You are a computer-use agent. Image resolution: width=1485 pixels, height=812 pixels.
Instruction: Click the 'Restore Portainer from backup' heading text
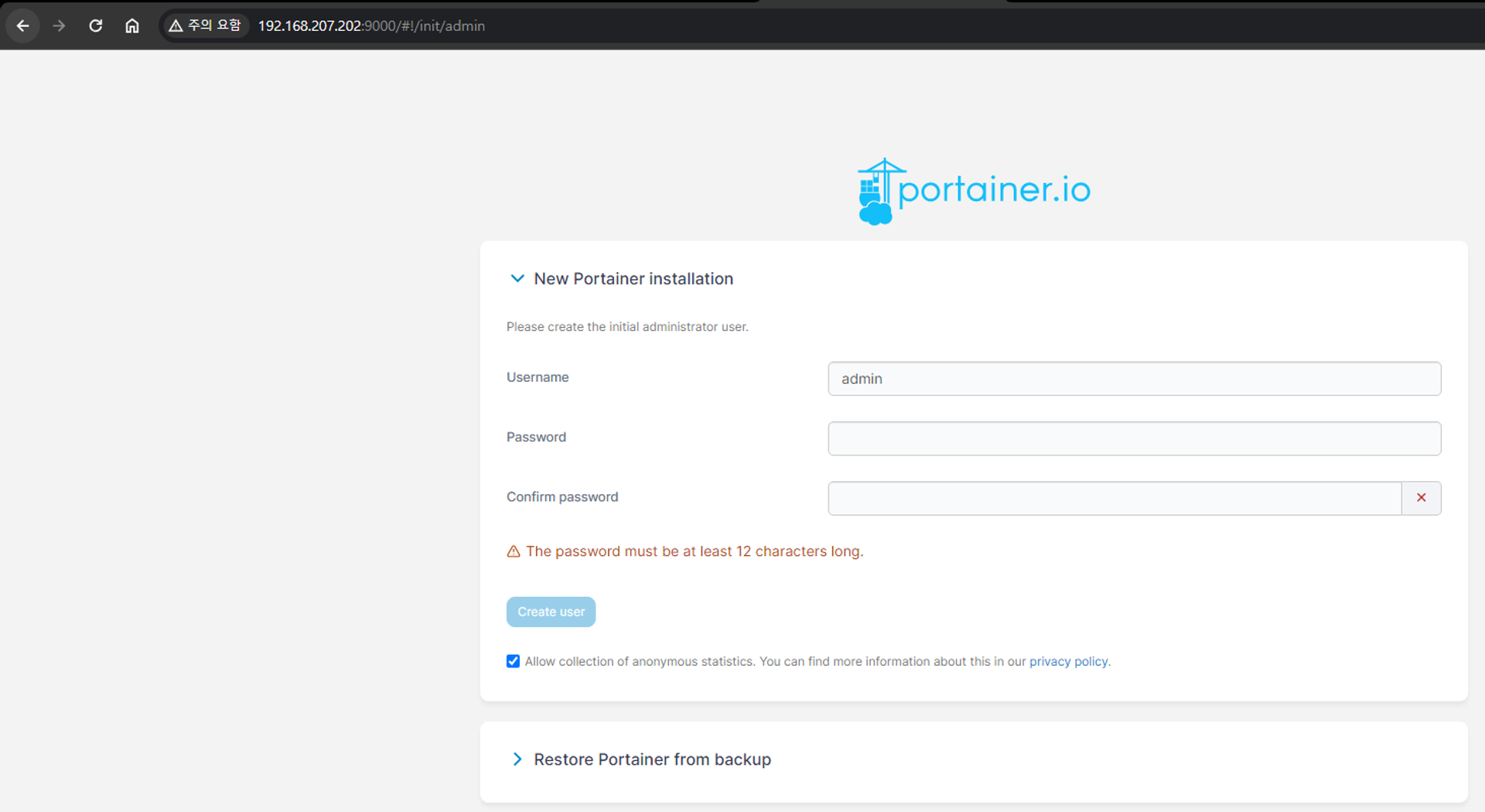click(x=652, y=759)
